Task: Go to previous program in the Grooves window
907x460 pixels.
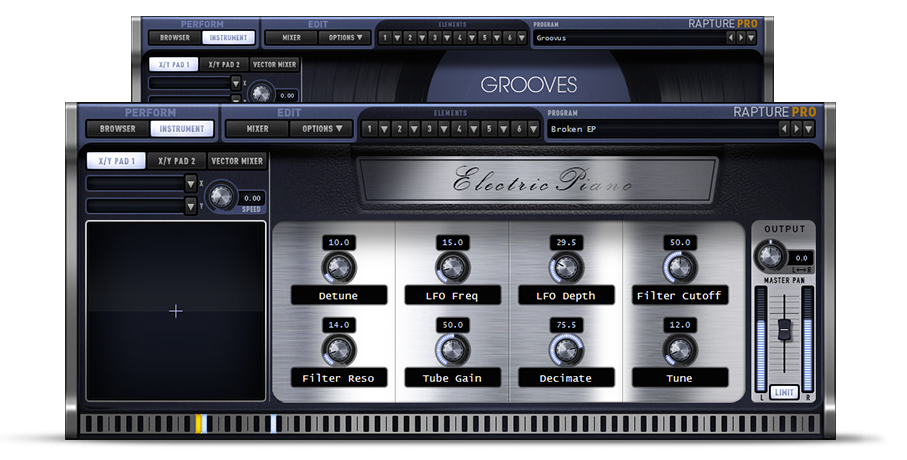Action: pyautogui.click(x=730, y=38)
